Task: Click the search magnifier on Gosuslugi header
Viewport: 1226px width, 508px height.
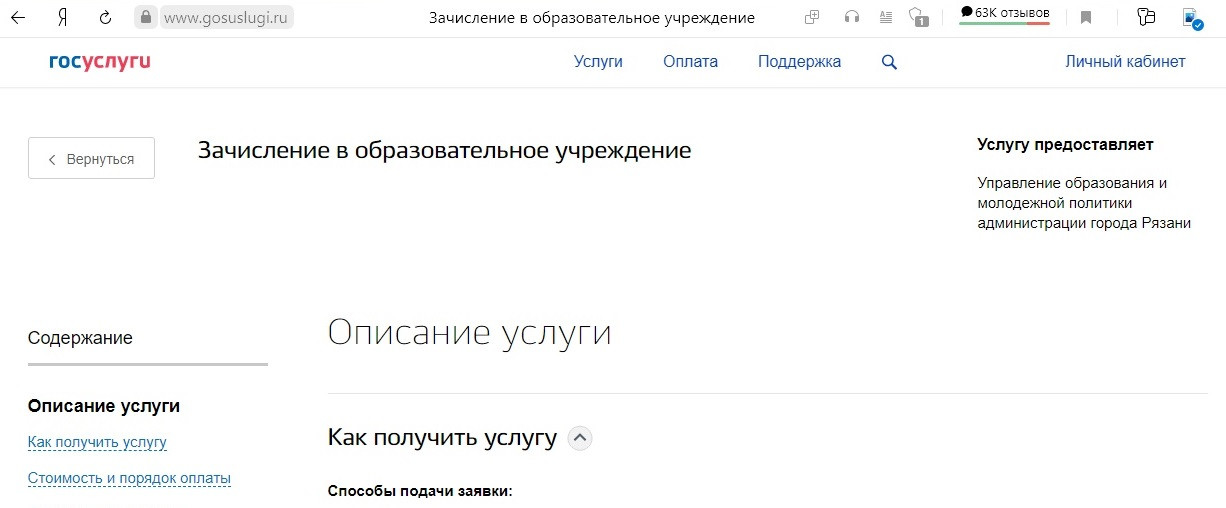Action: click(889, 62)
